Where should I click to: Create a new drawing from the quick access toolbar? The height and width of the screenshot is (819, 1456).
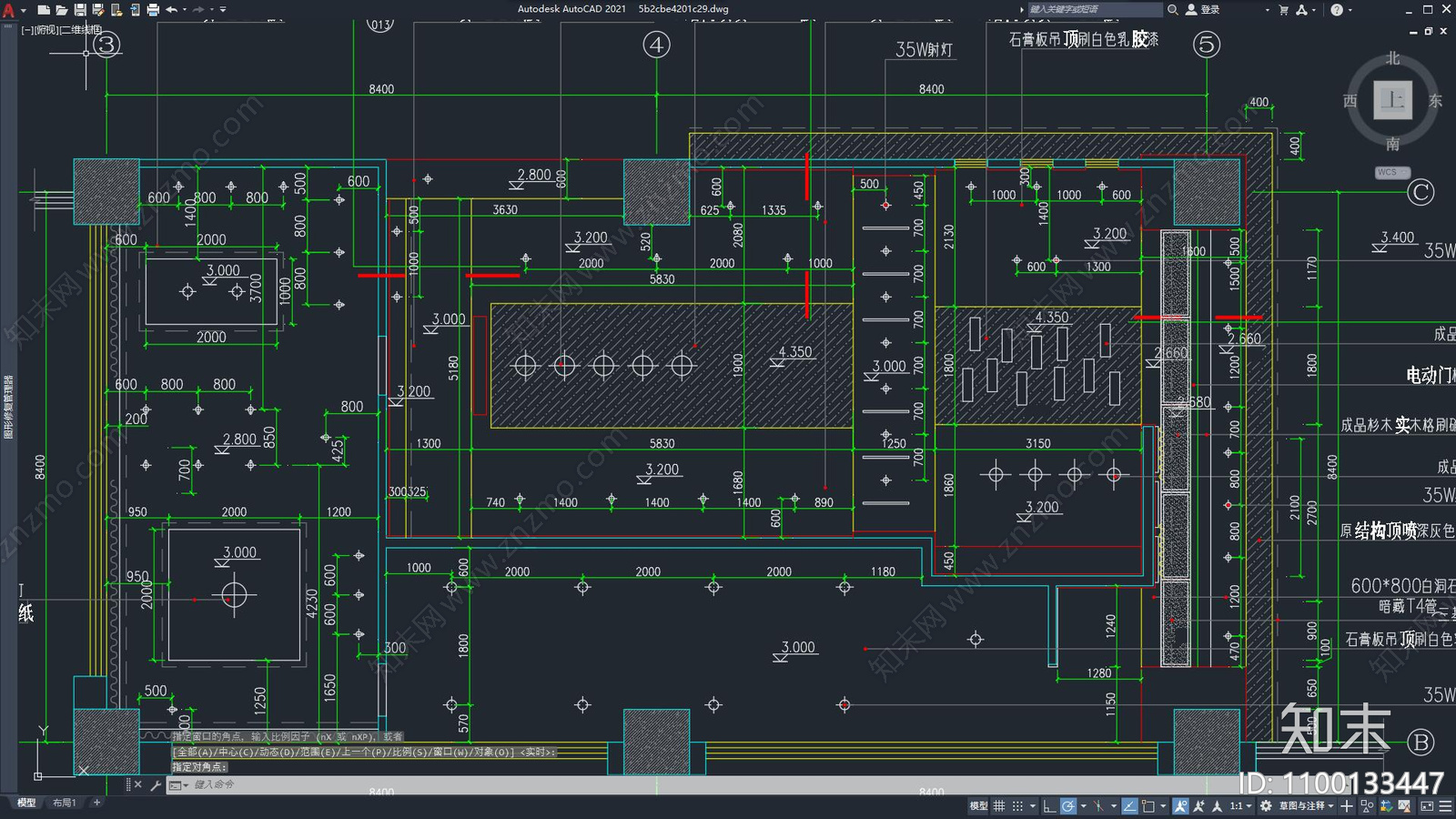(x=44, y=10)
